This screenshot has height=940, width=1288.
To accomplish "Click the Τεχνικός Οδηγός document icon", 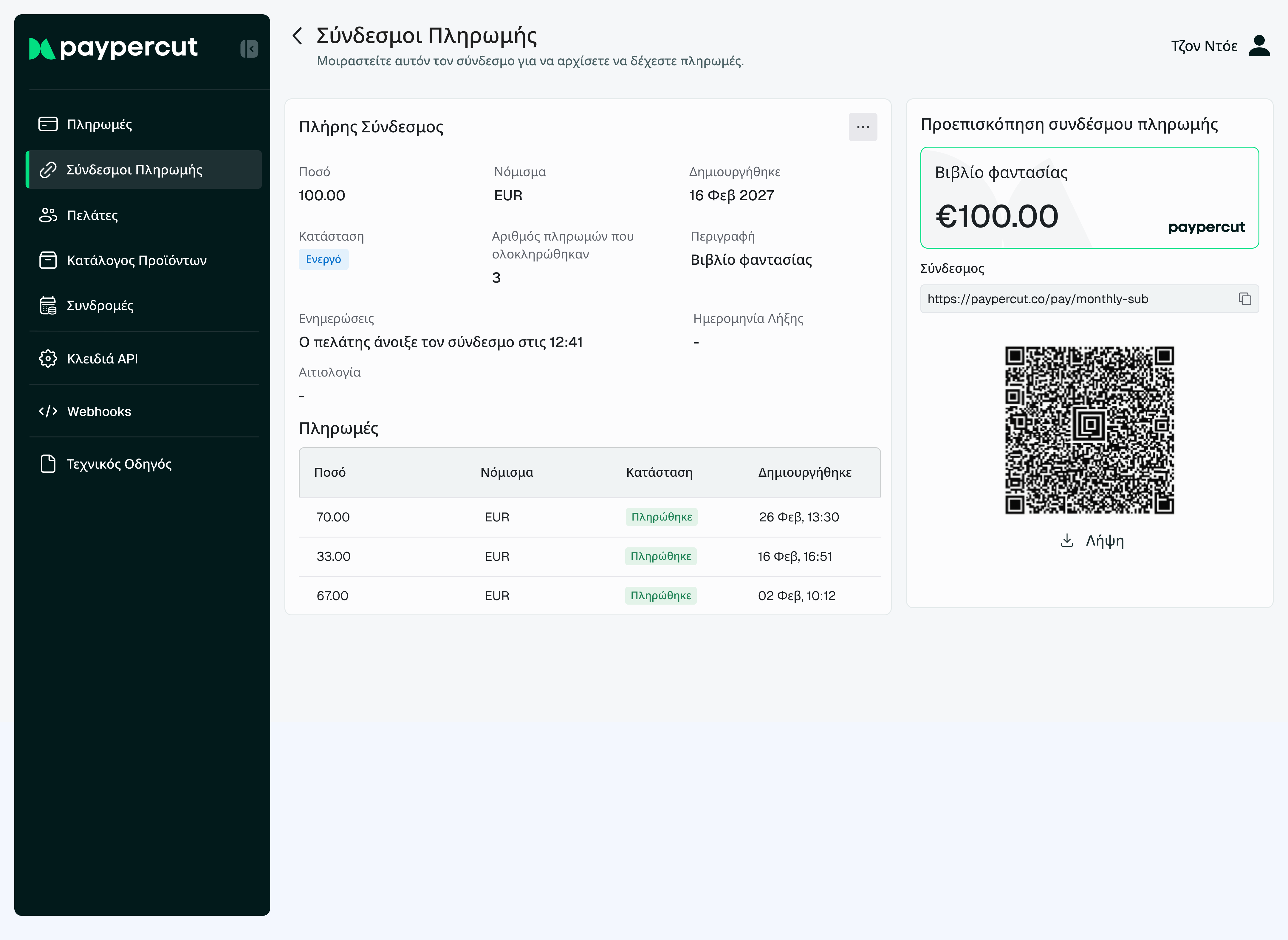I will (x=48, y=464).
